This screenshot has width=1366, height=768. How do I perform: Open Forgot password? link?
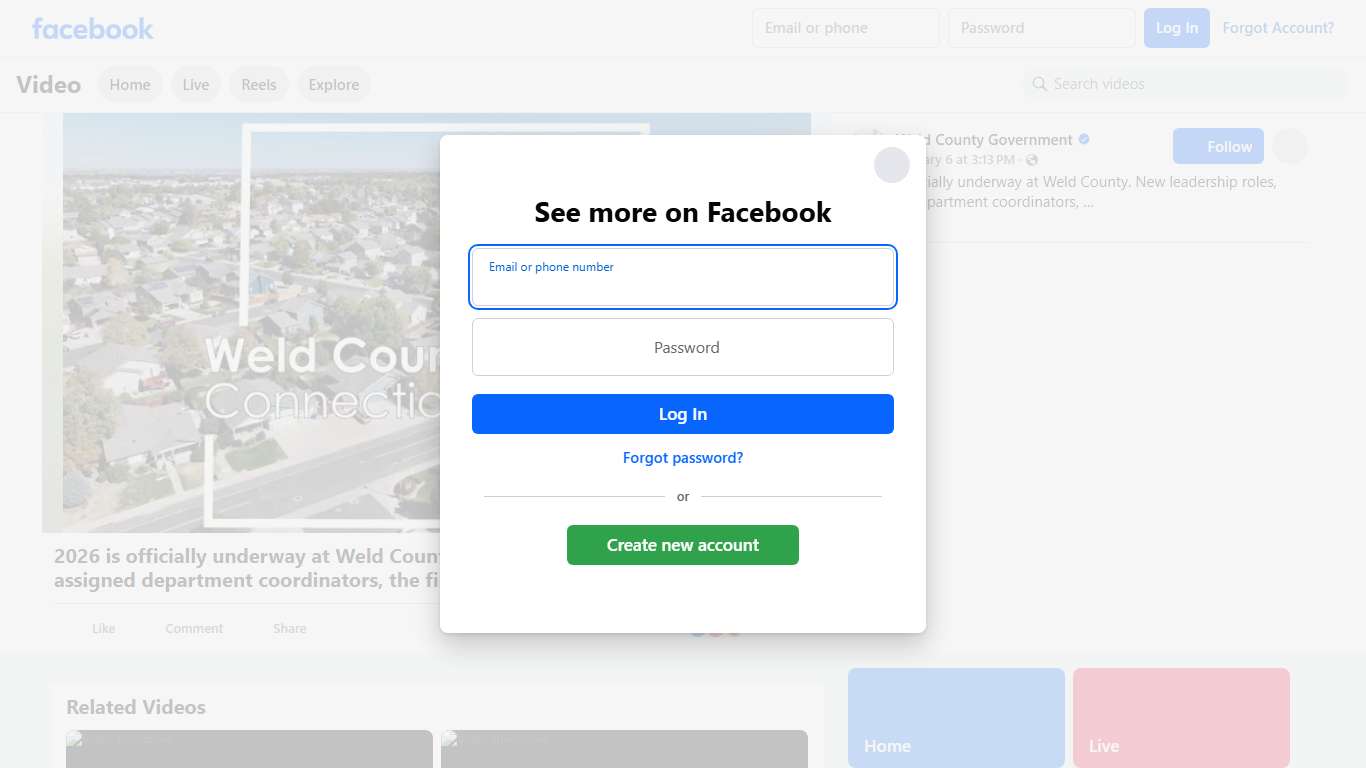point(683,458)
